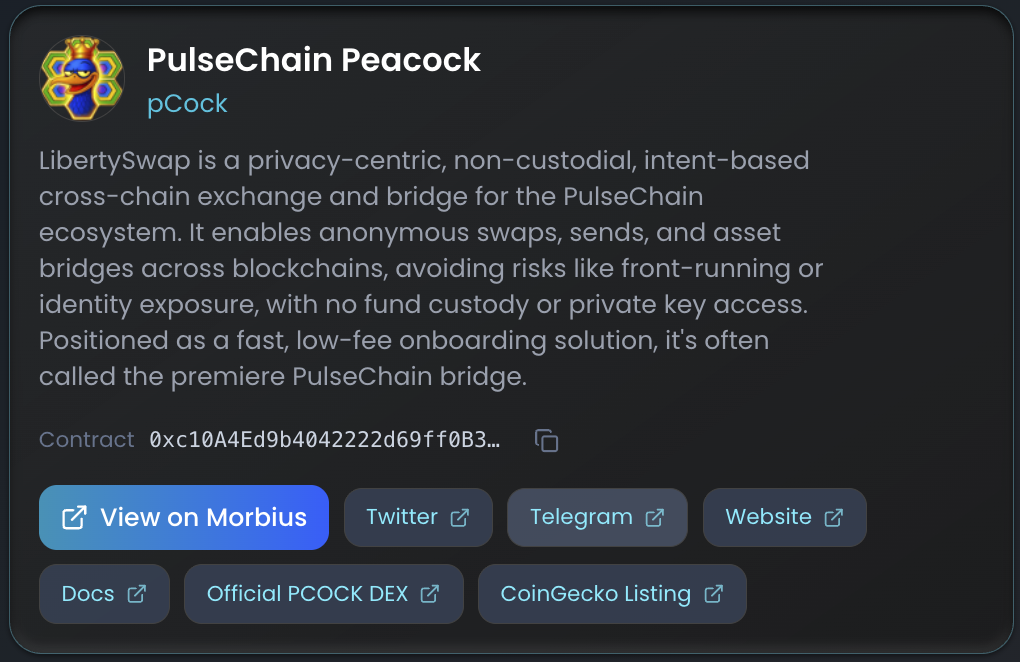
Task: Open the Telegram link
Action: pyautogui.click(x=581, y=517)
